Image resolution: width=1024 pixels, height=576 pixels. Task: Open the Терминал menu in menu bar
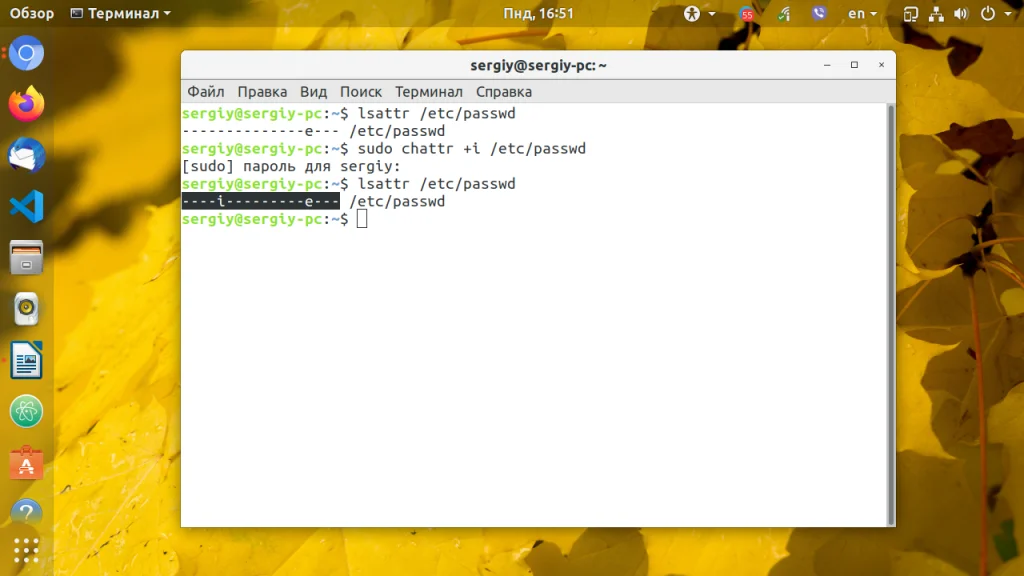coord(428,91)
